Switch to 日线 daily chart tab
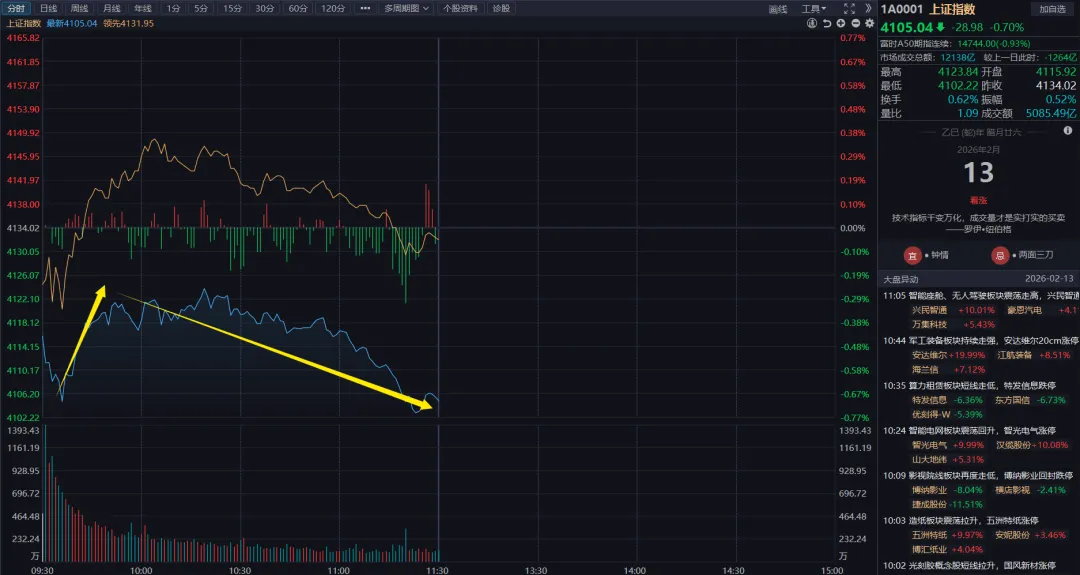The width and height of the screenshot is (1080, 575). (x=48, y=8)
